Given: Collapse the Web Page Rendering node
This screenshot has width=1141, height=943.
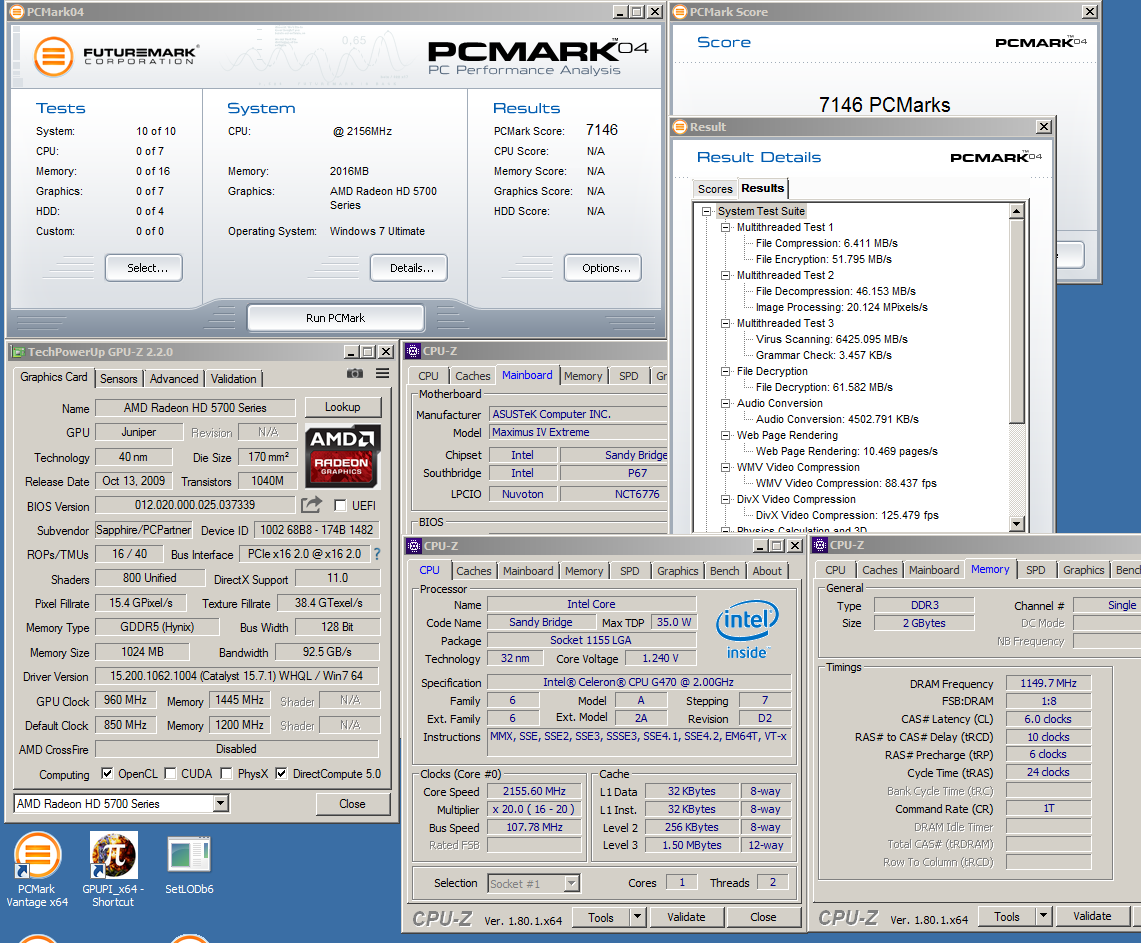Looking at the screenshot, I should (x=725, y=435).
